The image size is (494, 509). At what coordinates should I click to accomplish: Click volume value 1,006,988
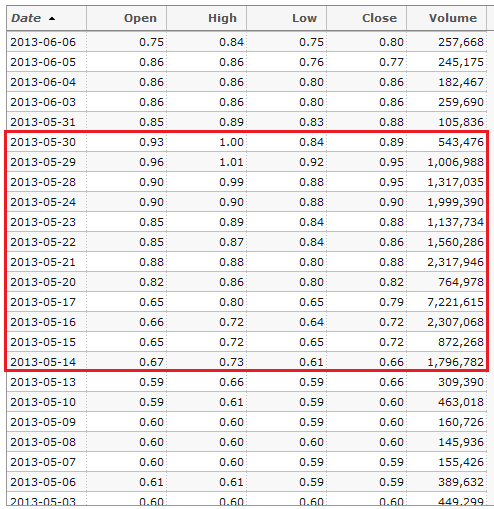click(455, 162)
